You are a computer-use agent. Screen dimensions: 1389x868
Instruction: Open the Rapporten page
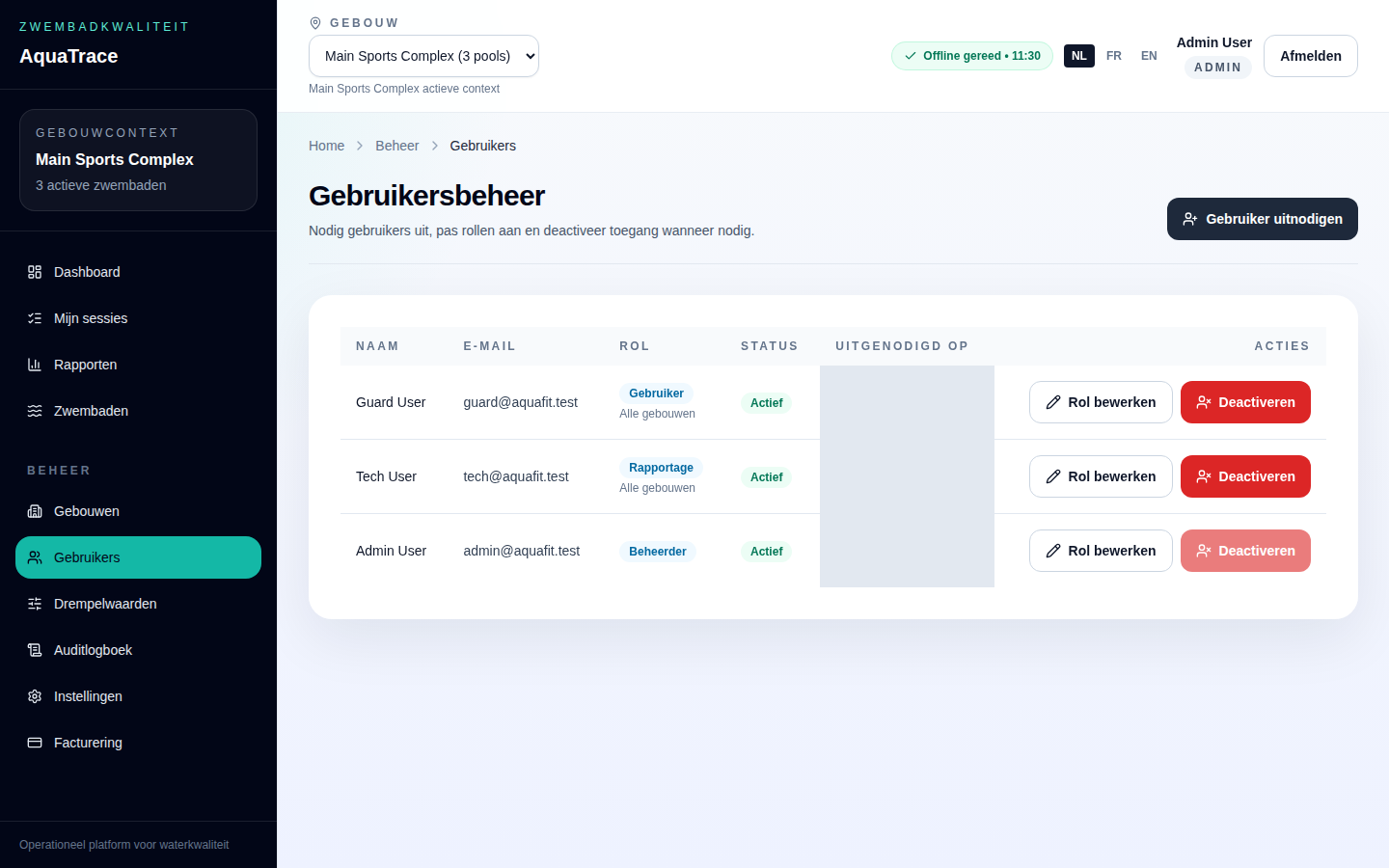[x=138, y=365]
